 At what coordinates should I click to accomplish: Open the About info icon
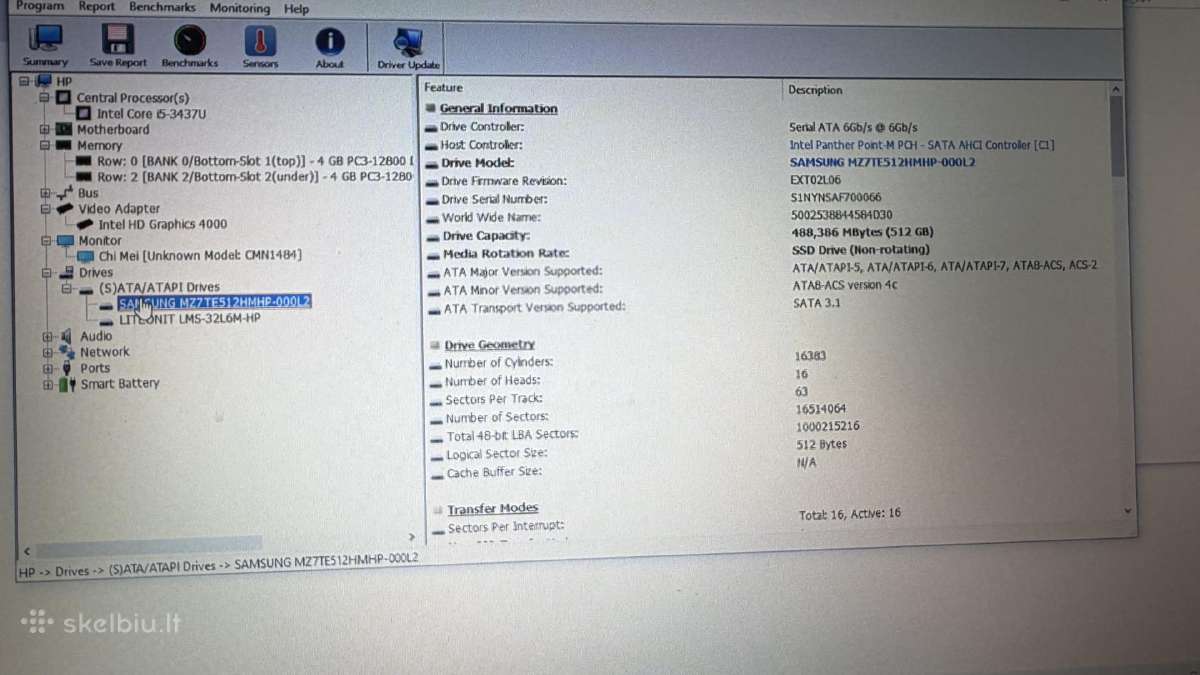pos(330,46)
